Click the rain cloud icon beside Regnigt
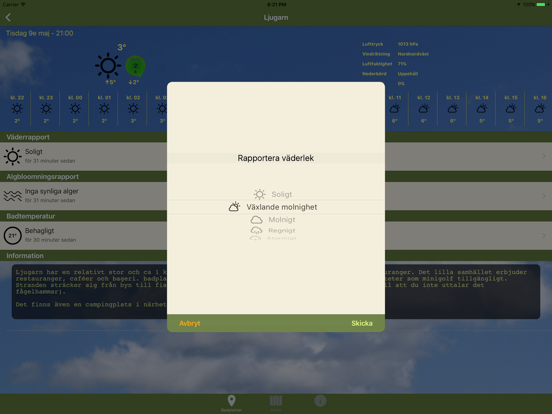 click(x=256, y=230)
